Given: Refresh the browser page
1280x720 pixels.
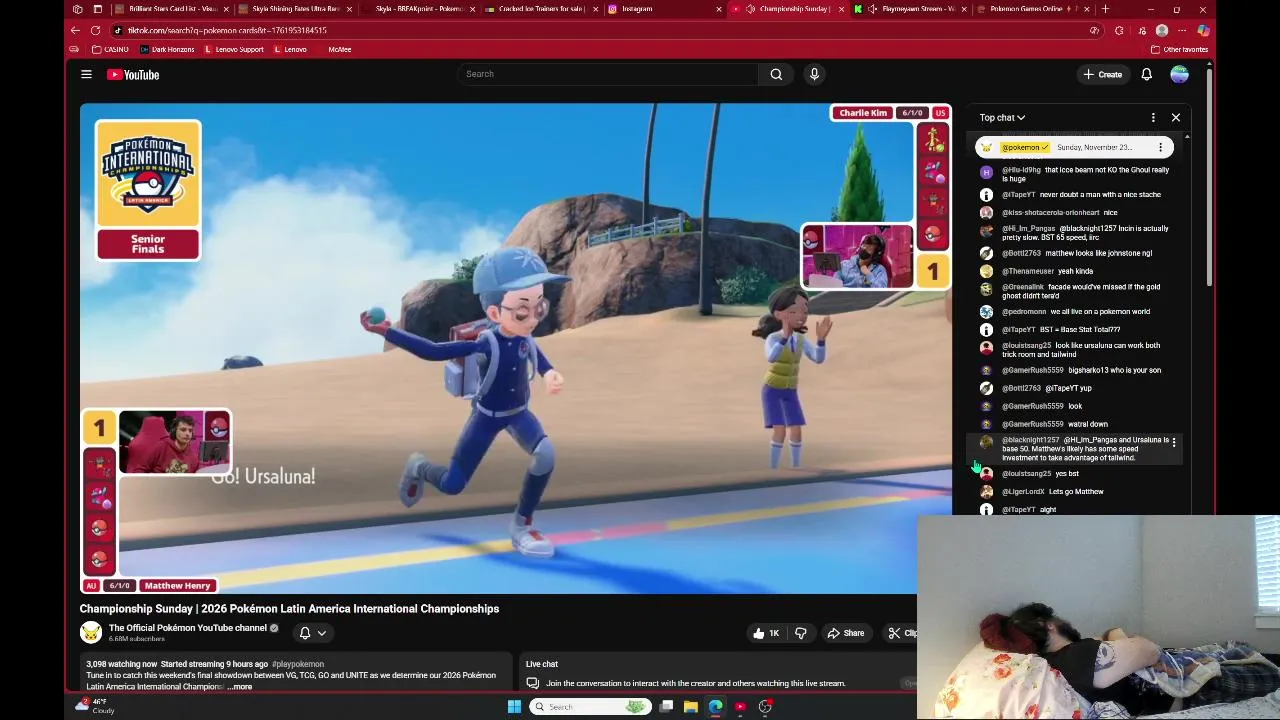Looking at the screenshot, I should click(95, 30).
